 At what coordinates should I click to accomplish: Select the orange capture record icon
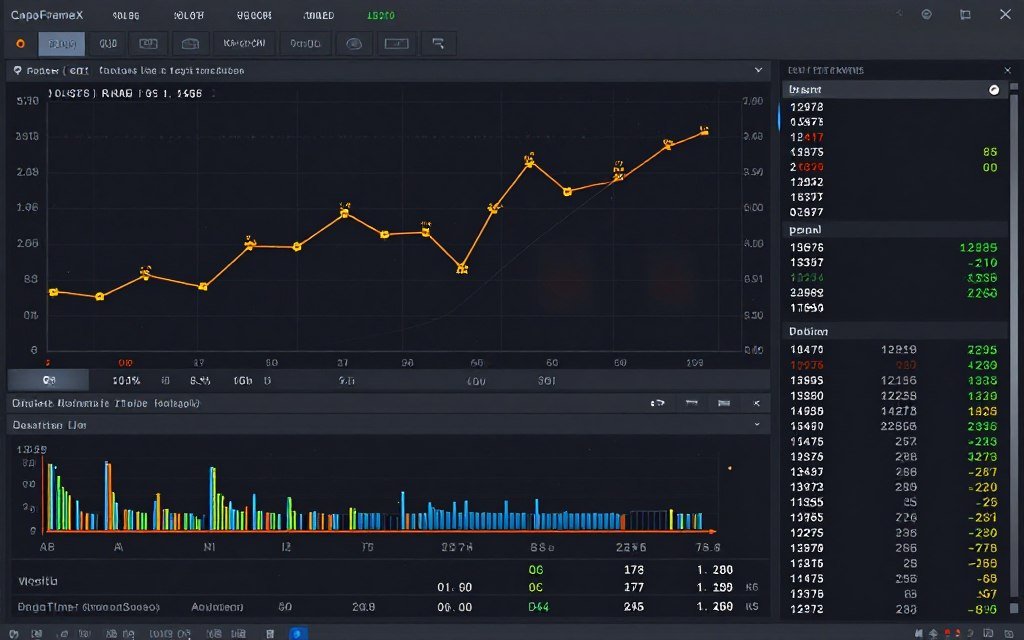click(x=20, y=43)
